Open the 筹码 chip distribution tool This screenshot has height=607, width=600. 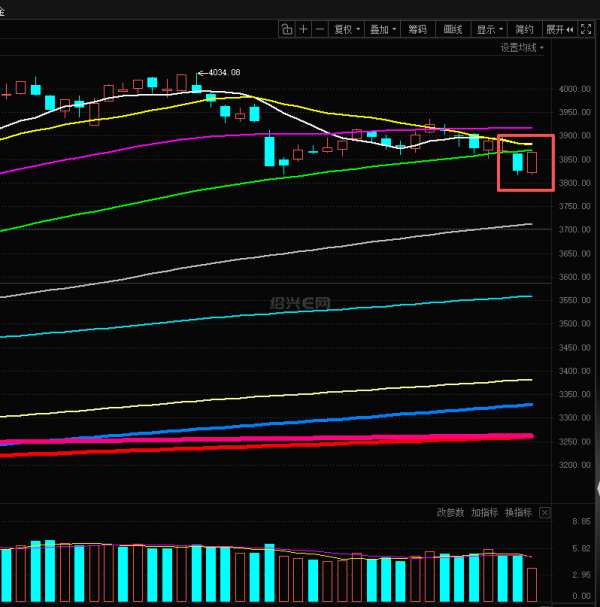point(418,29)
